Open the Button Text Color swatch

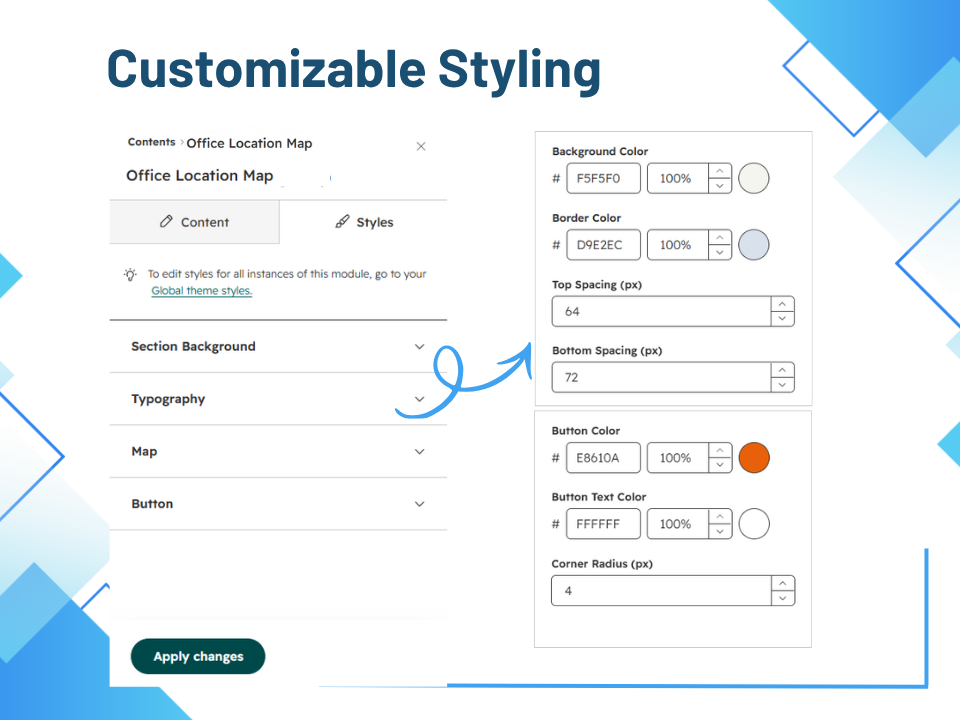click(x=754, y=523)
